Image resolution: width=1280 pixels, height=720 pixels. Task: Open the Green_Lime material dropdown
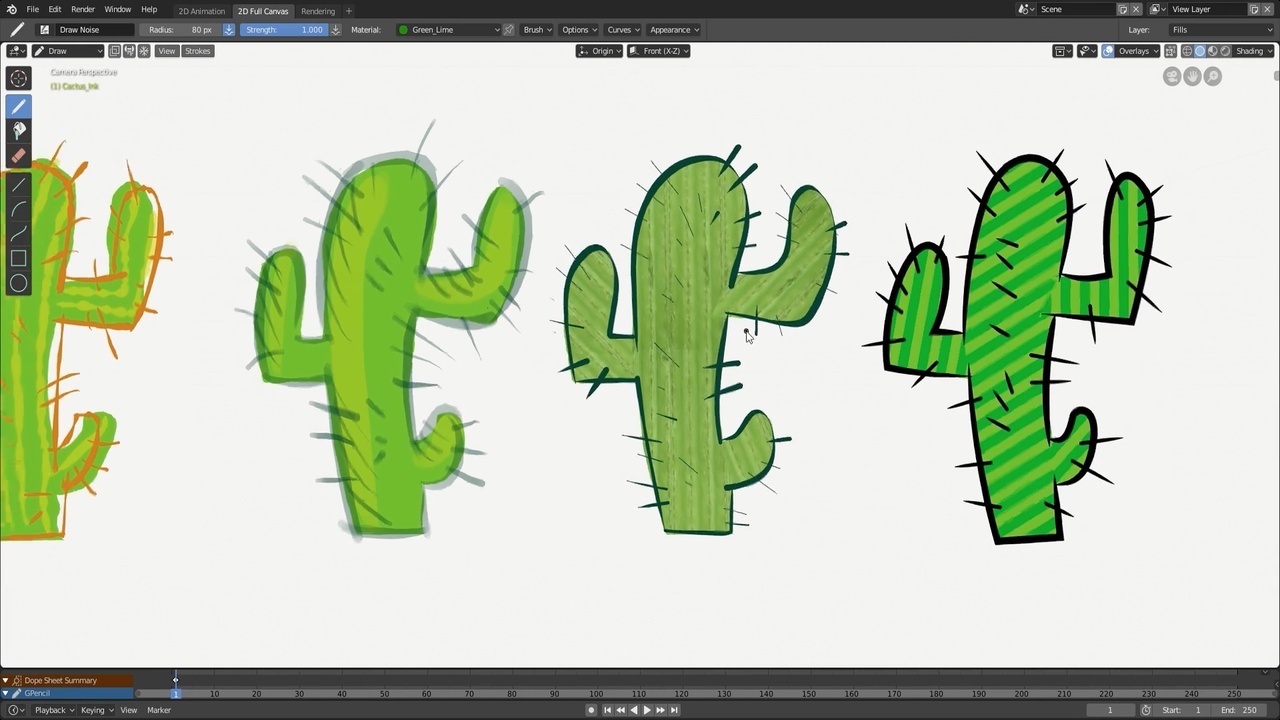(x=448, y=30)
